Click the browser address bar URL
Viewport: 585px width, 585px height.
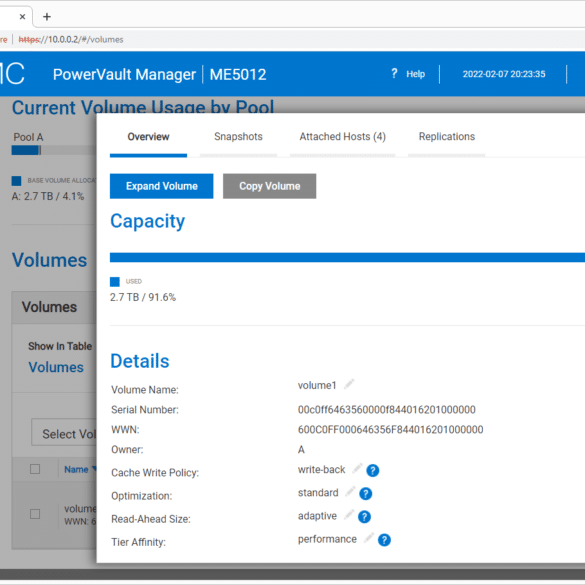[x=71, y=40]
